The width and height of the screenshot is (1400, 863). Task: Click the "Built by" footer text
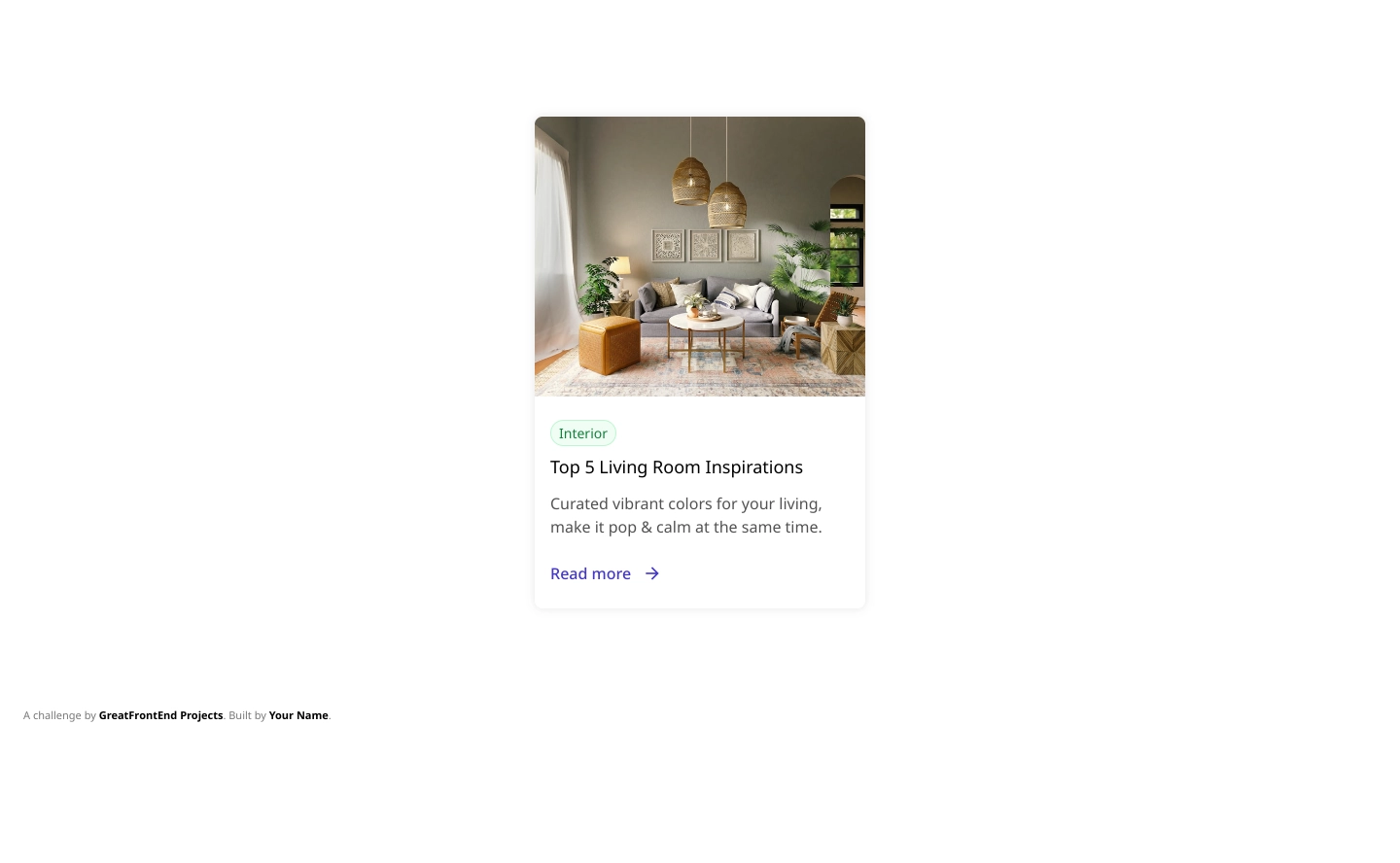[x=247, y=715]
